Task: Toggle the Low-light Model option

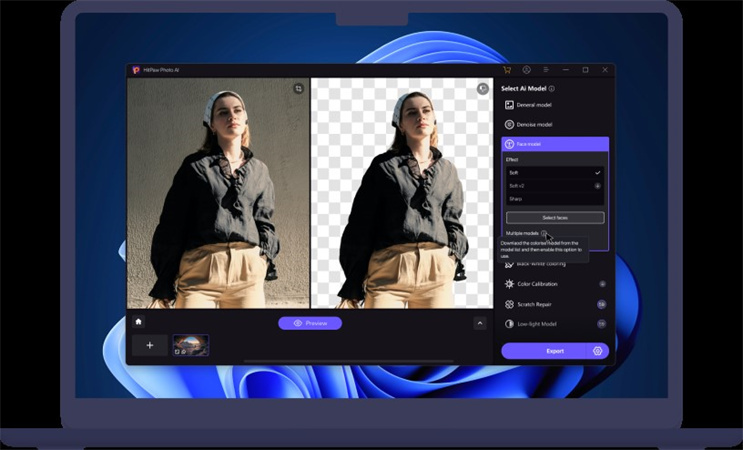Action: point(602,324)
